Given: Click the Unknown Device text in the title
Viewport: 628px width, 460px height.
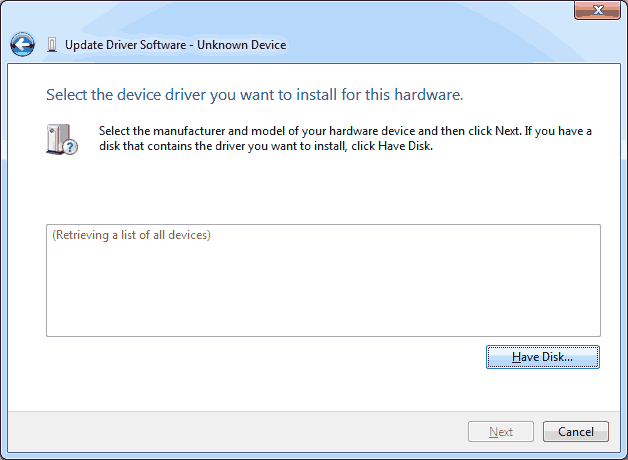Looking at the screenshot, I should (x=242, y=45).
